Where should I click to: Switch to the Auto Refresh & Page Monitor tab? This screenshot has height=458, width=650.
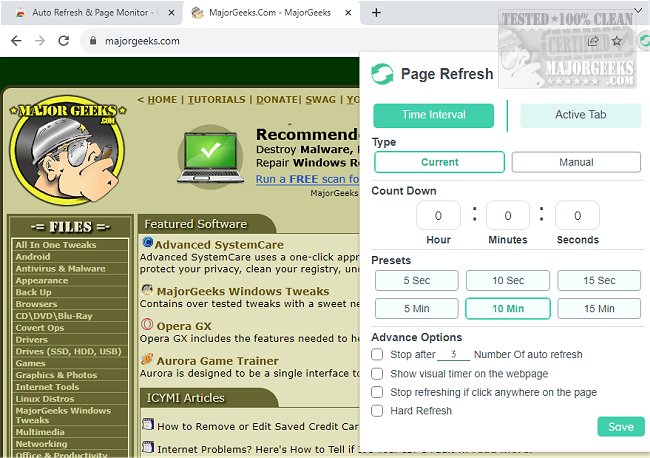tap(91, 13)
